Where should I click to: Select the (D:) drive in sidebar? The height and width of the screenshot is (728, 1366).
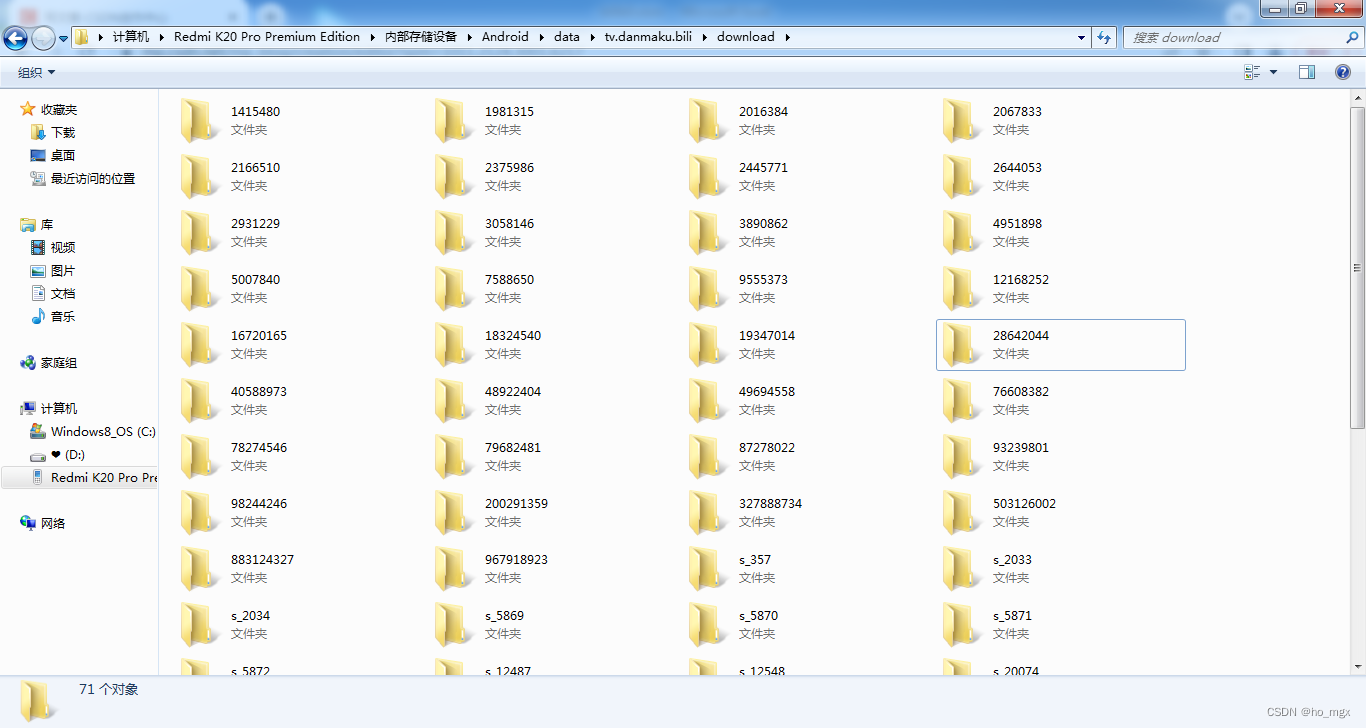click(x=68, y=455)
